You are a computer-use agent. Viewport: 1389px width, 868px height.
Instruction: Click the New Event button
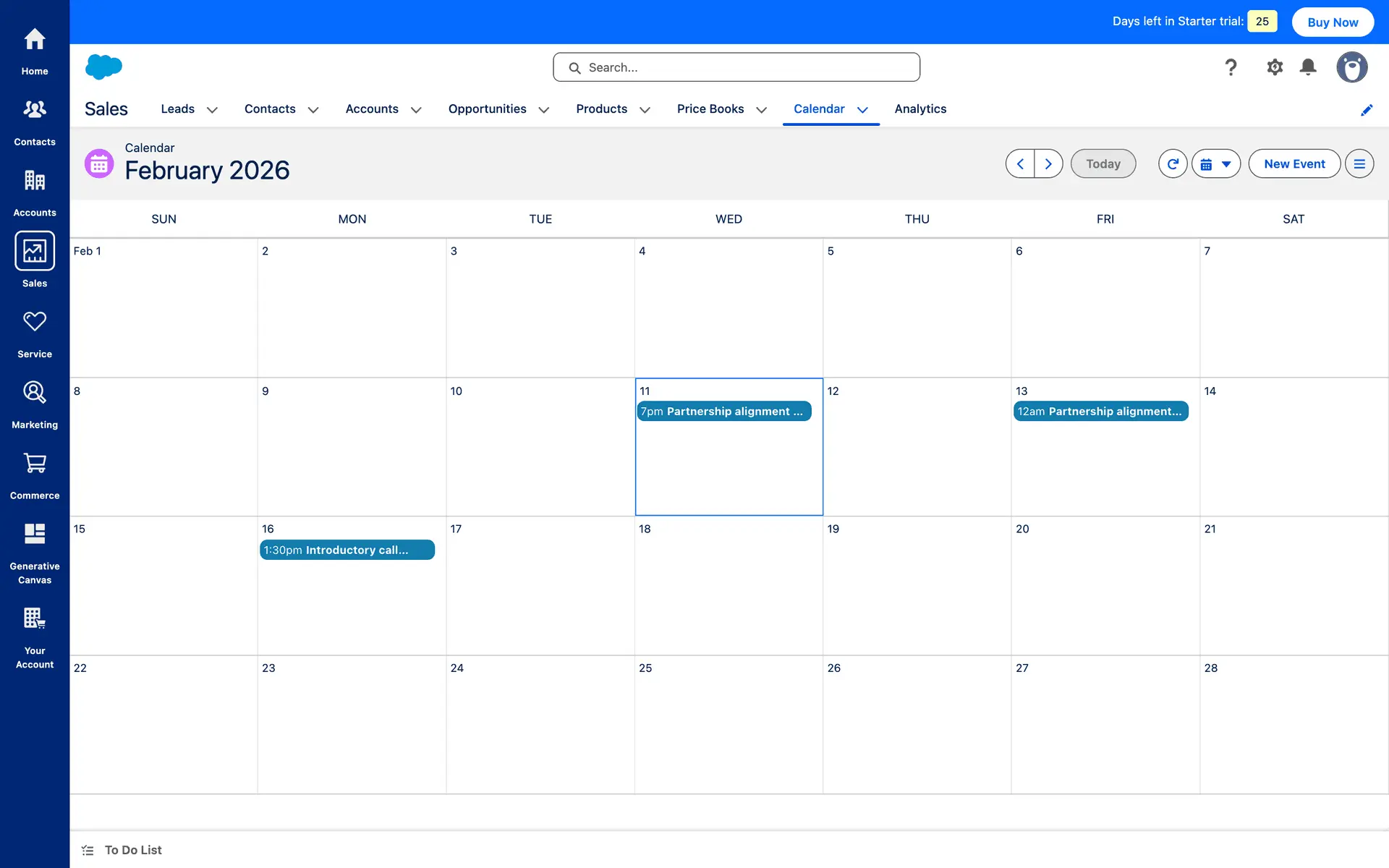point(1294,164)
